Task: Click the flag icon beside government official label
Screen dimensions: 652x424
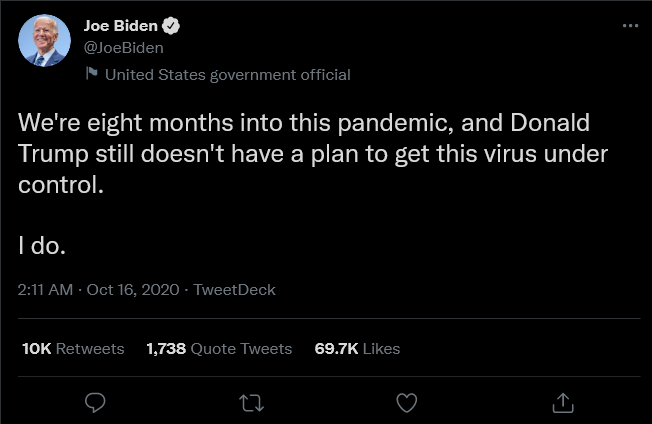Action: tap(91, 73)
